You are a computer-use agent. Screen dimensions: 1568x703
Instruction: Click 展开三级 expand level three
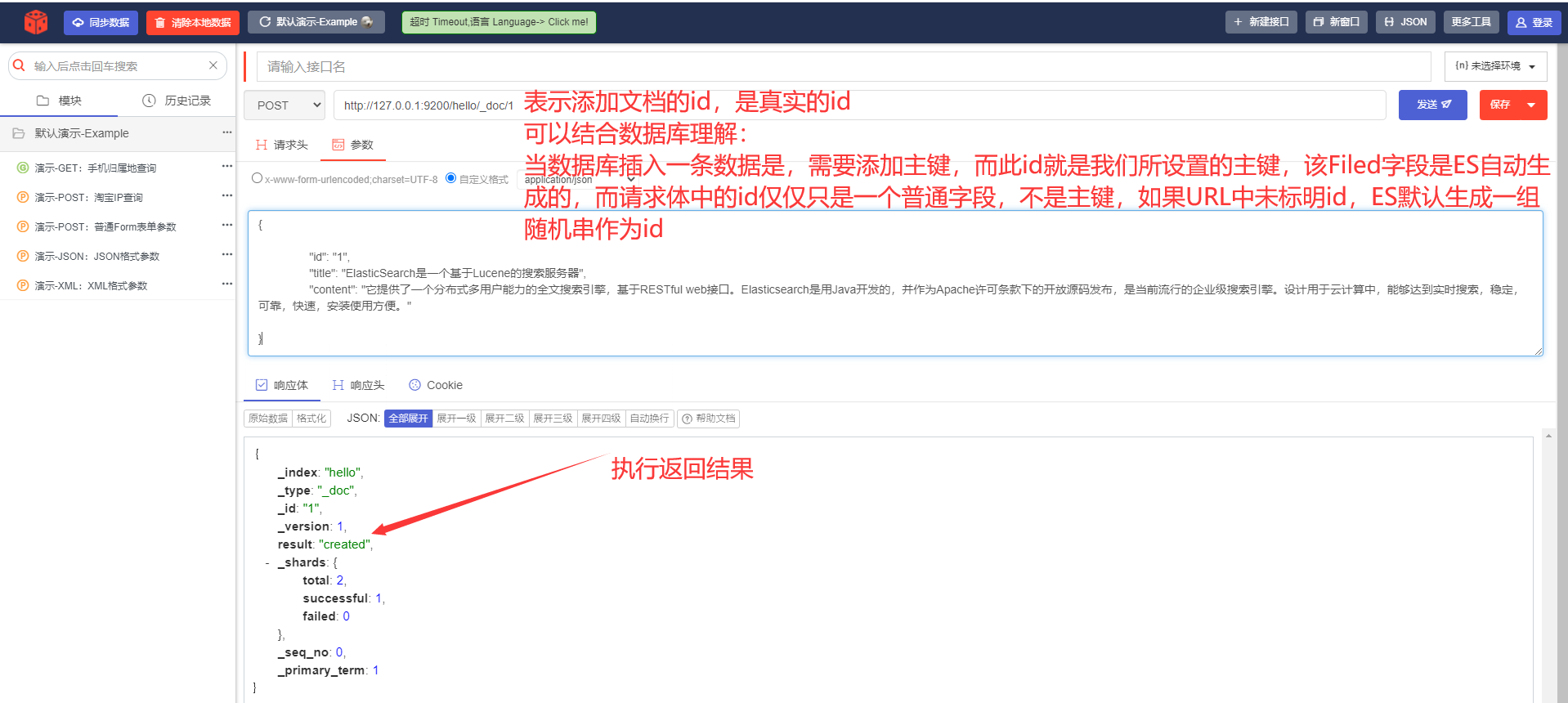(553, 419)
